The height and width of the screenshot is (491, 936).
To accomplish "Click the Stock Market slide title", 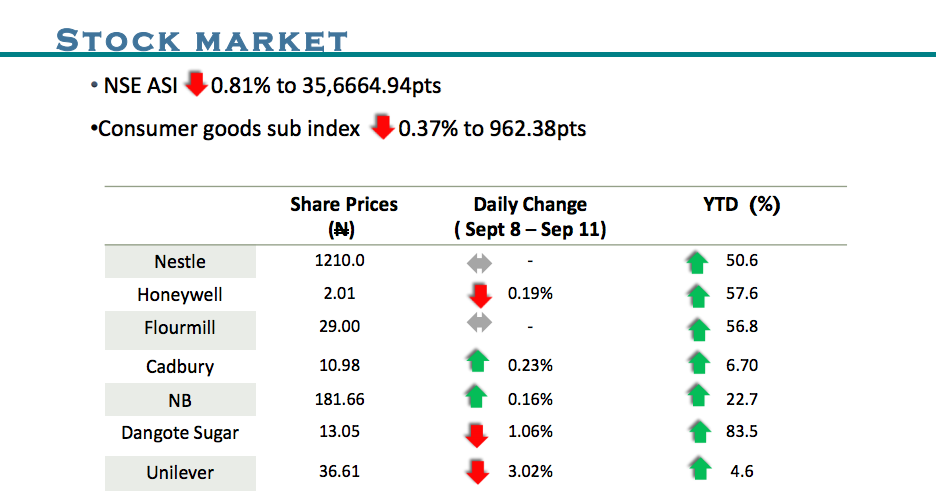I will pos(202,41).
